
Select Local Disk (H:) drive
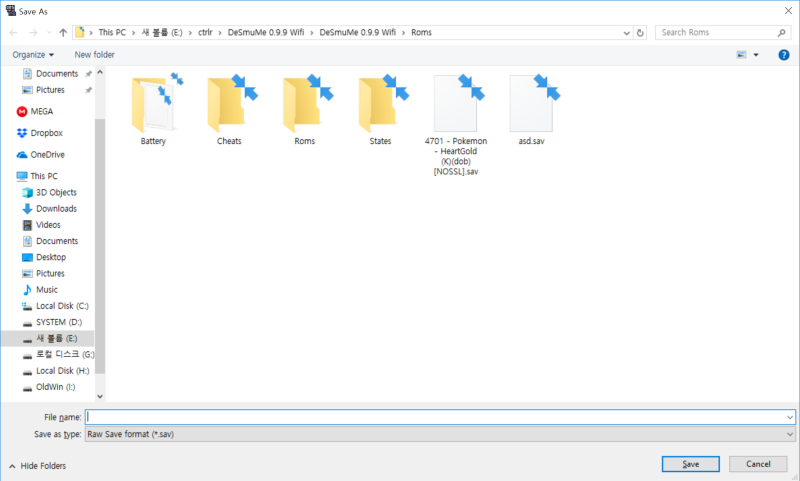(x=56, y=371)
